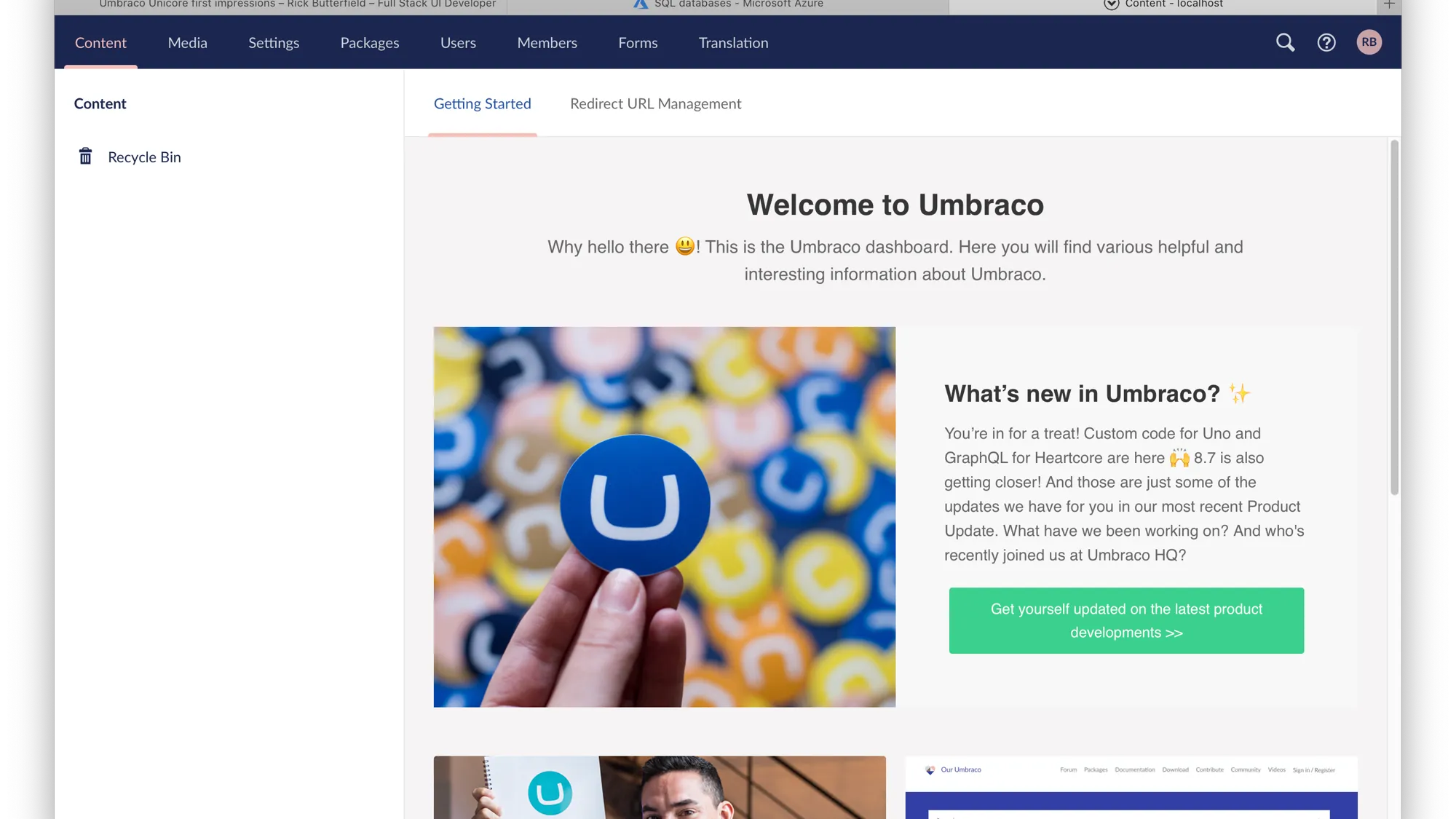Select the Members menu item
The width and height of the screenshot is (1456, 819).
pos(547,42)
